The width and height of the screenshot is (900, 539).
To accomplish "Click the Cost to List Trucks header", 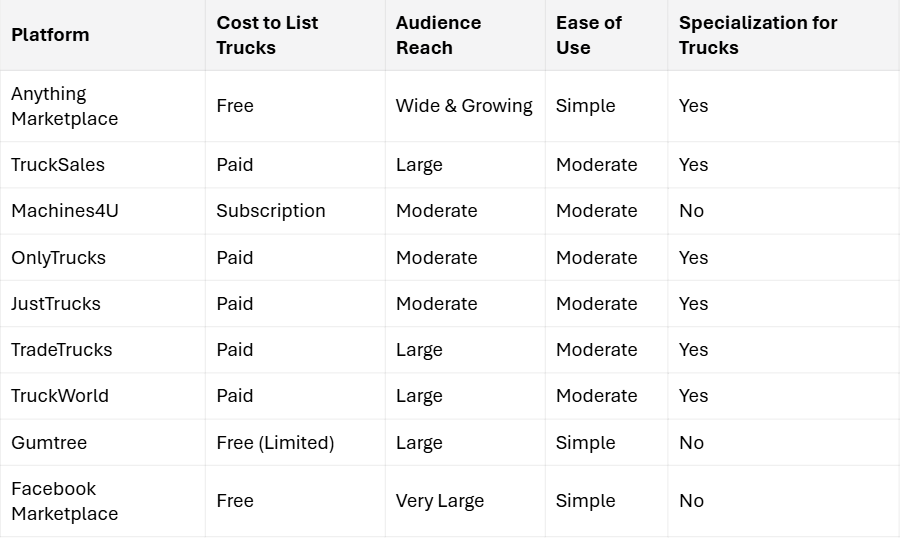I will click(267, 35).
